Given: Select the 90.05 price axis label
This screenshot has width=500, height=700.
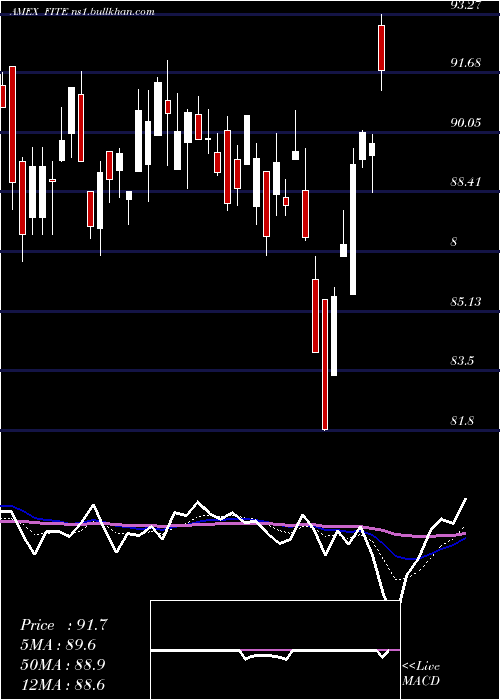Looking at the screenshot, I should click(x=466, y=123).
